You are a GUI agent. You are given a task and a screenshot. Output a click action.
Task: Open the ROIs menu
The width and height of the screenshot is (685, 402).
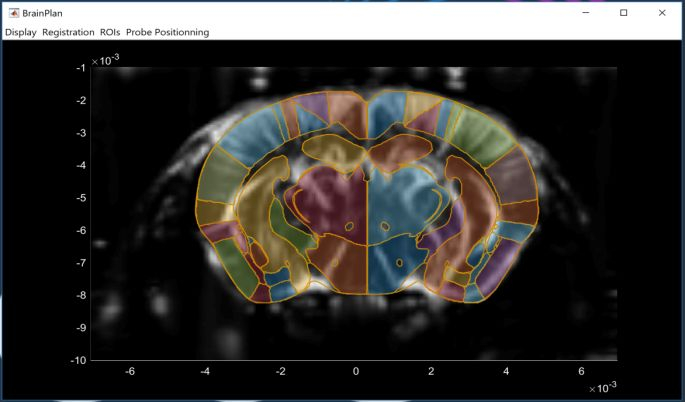[110, 32]
